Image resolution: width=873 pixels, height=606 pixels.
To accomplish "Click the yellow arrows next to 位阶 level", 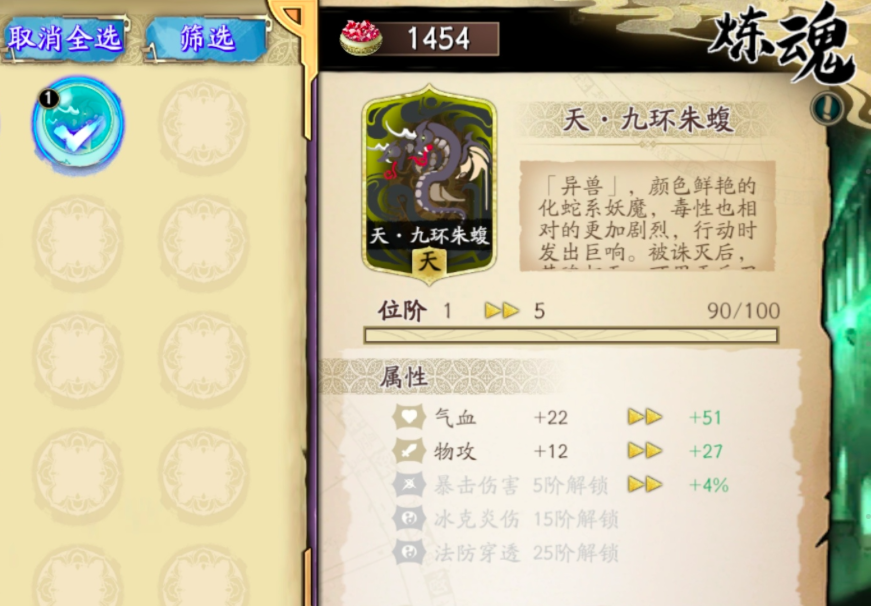I will point(502,311).
